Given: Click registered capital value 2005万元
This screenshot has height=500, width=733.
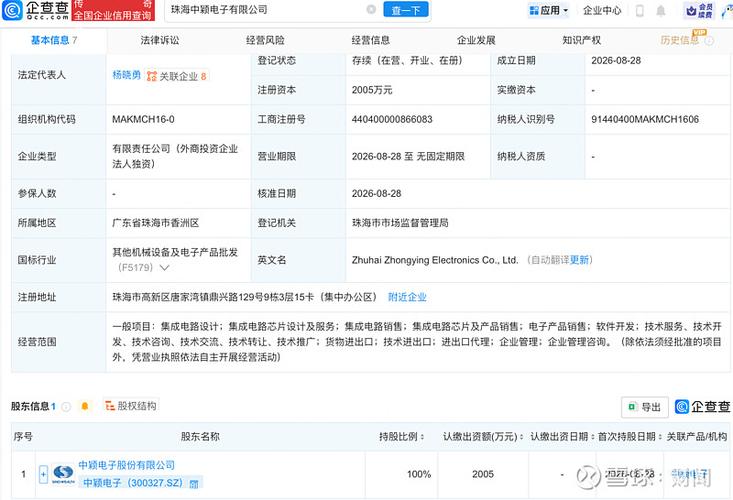Looking at the screenshot, I should [372, 90].
